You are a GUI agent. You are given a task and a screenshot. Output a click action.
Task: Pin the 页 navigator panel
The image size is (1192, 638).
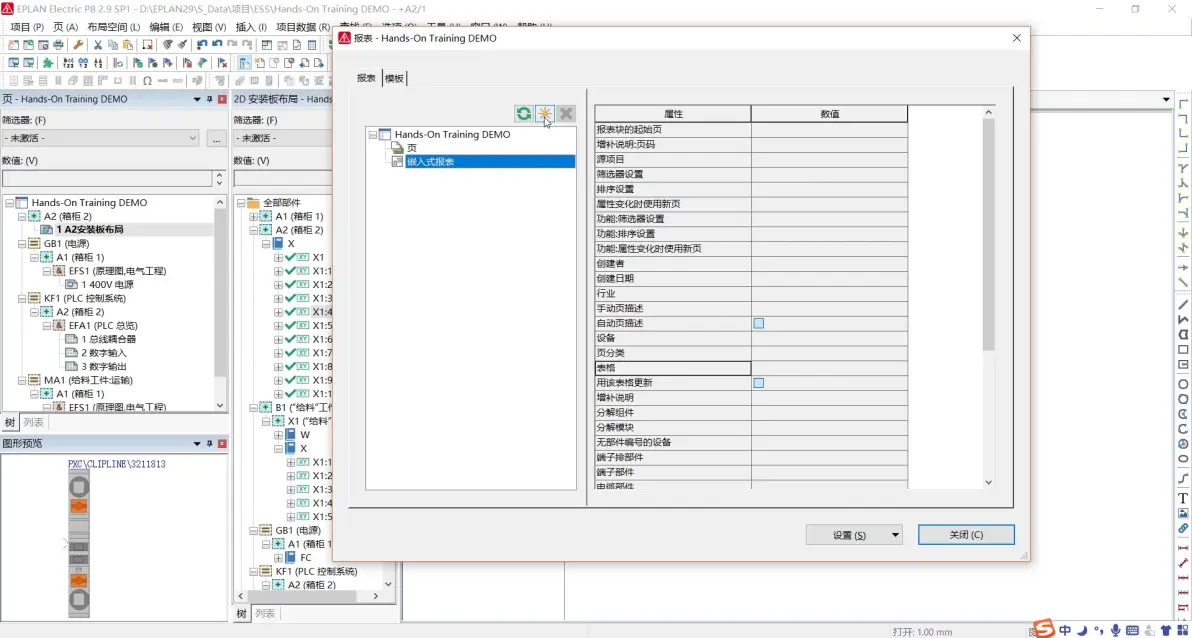point(210,100)
